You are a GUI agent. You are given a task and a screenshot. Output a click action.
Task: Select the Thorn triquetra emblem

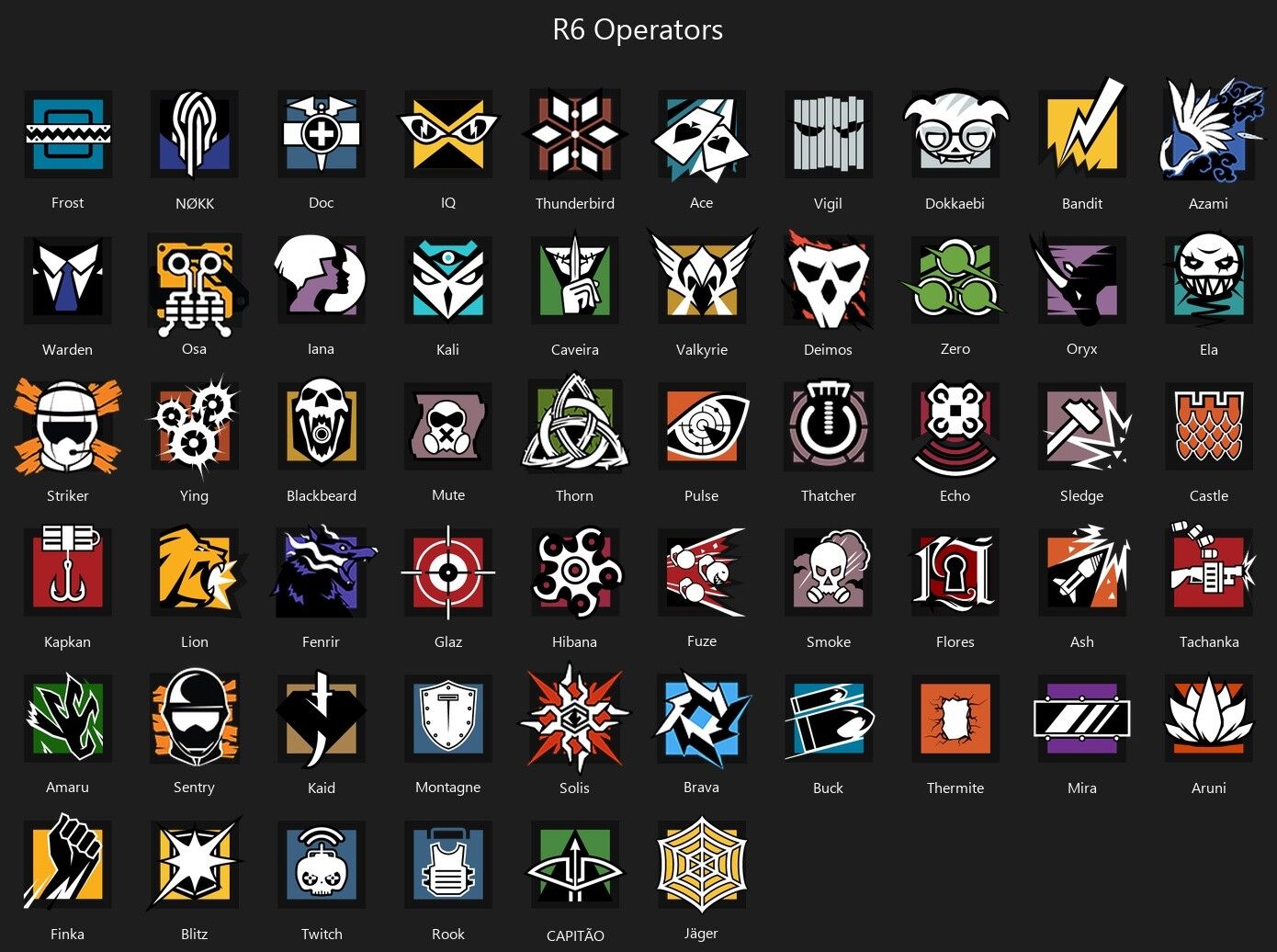click(575, 423)
